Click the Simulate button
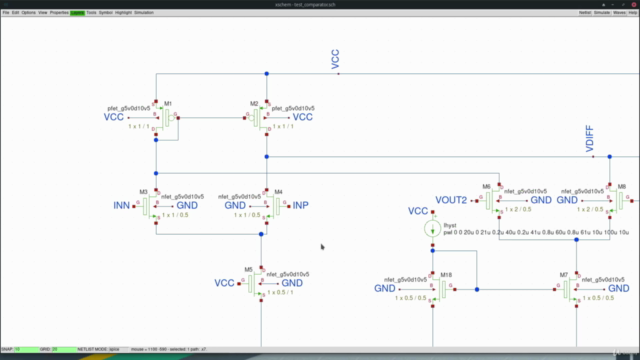Viewport: 640px width, 360px height. [602, 13]
